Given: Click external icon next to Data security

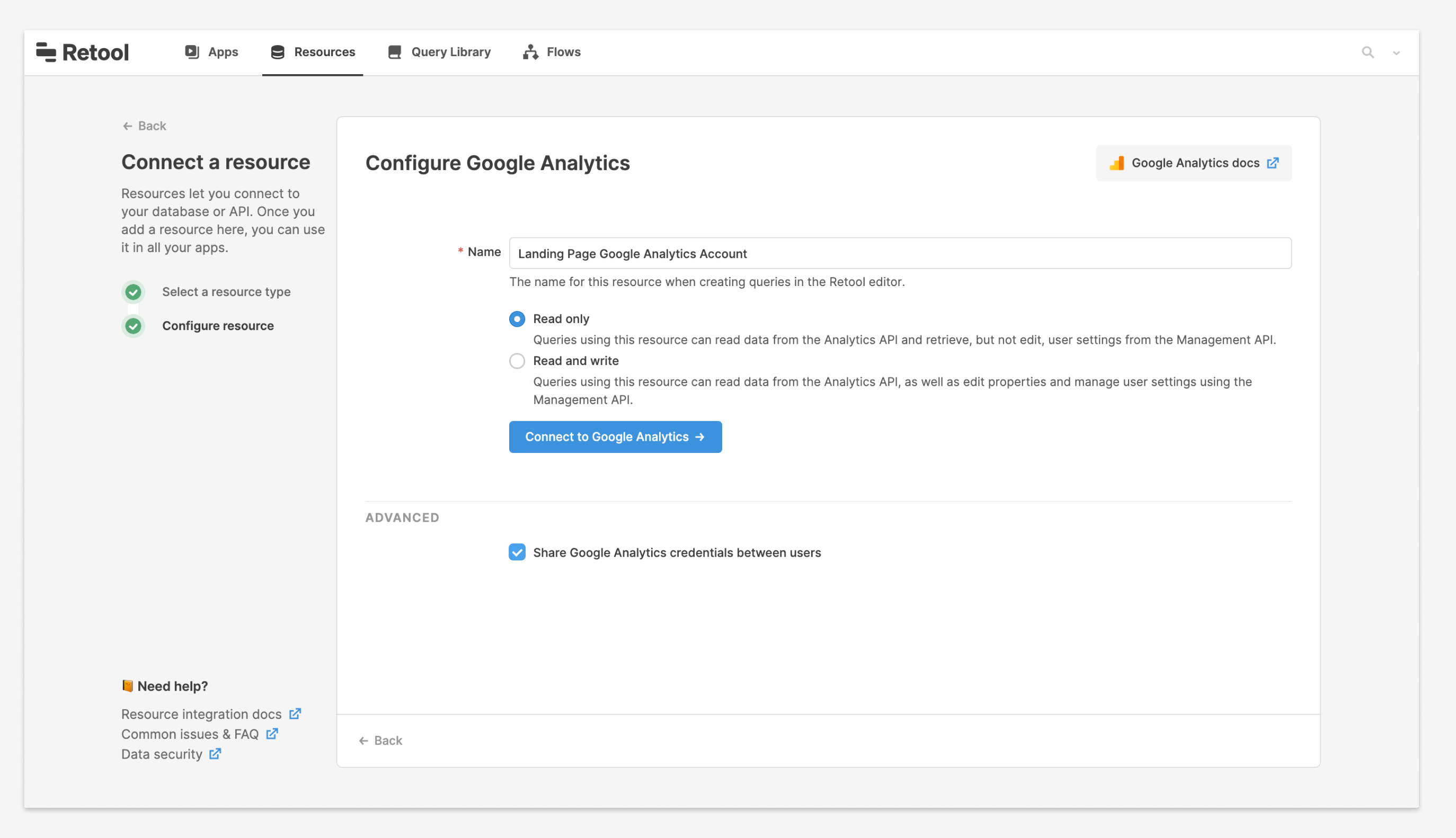Looking at the screenshot, I should click(x=215, y=754).
